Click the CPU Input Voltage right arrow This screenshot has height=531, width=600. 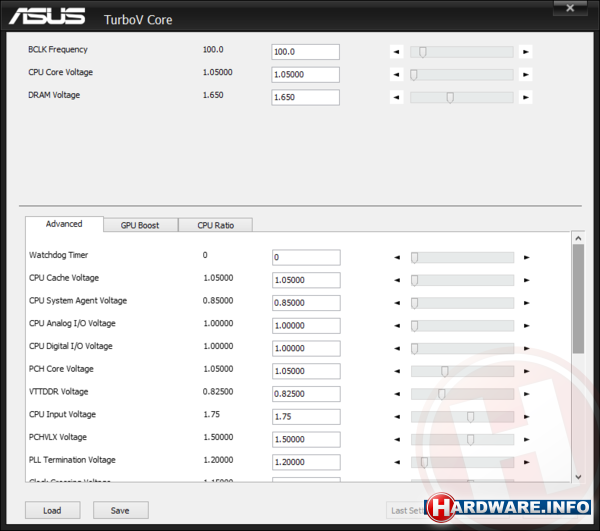526,417
